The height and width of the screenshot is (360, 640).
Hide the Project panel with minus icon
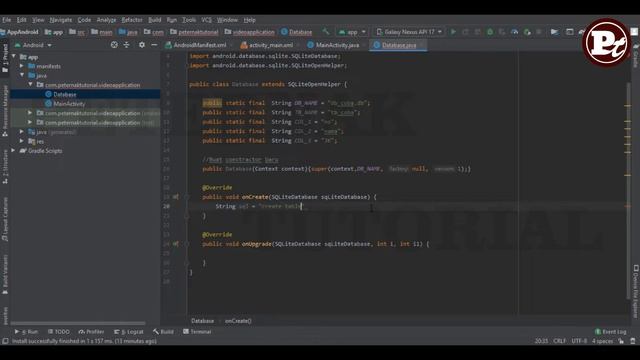click(154, 45)
